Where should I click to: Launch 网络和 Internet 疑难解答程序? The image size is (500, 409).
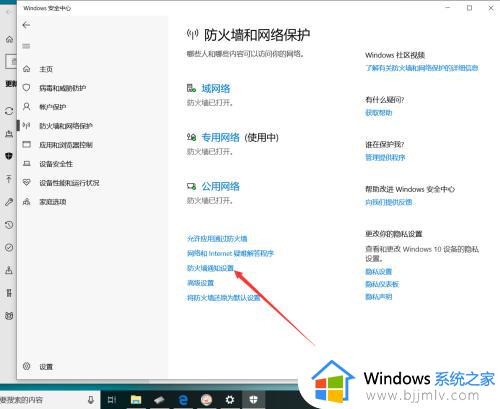pyautogui.click(x=230, y=253)
